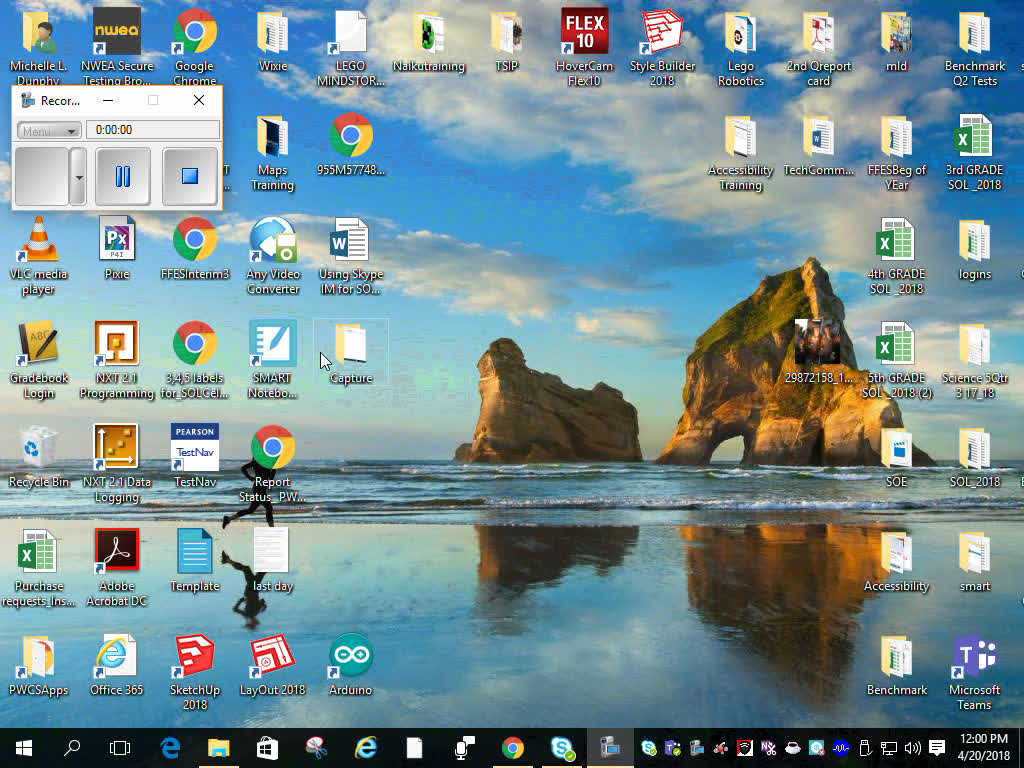The width and height of the screenshot is (1024, 768).
Task: Select the Arduino desktop shortcut
Action: click(350, 658)
